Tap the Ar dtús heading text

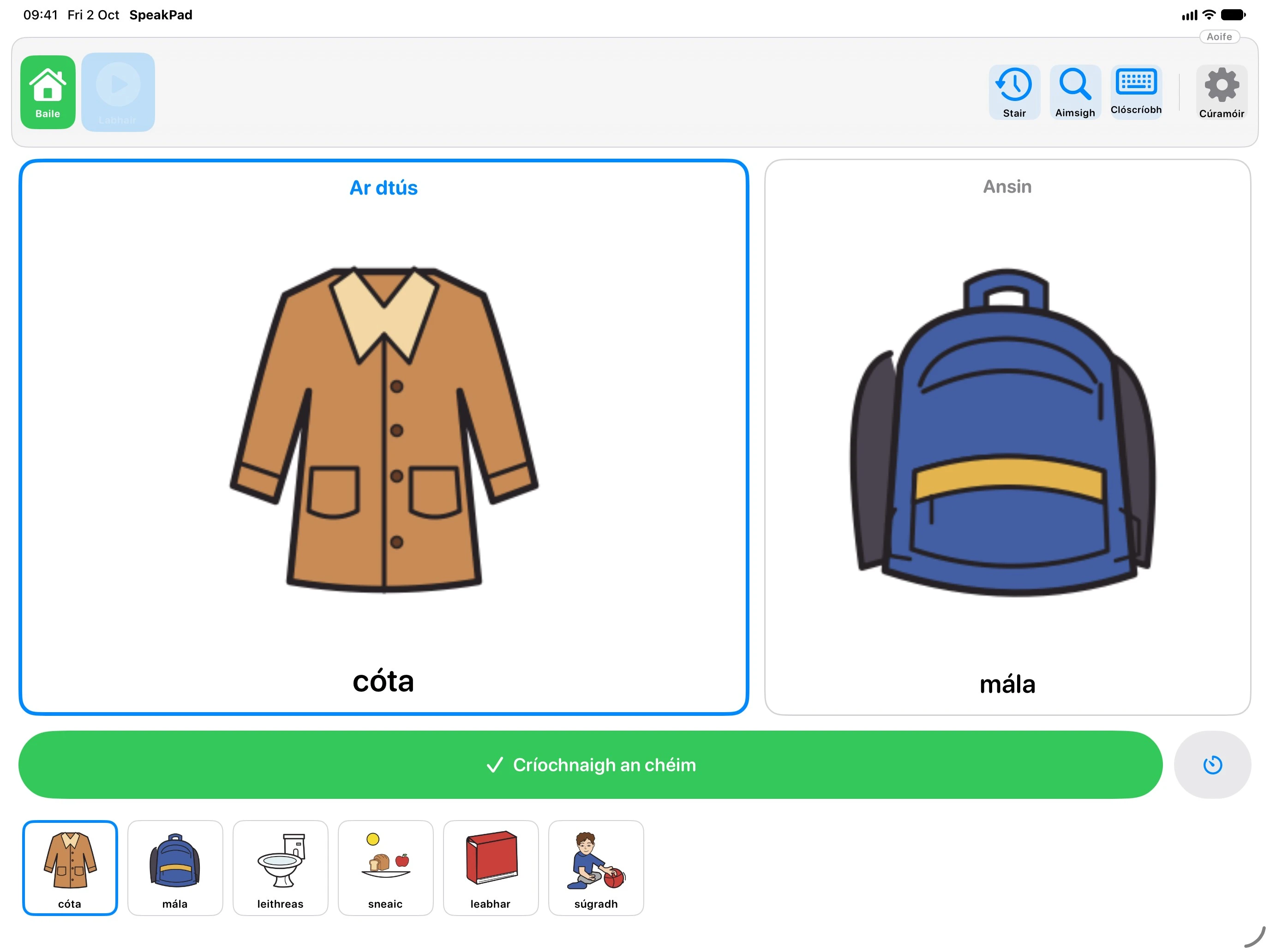(x=383, y=188)
